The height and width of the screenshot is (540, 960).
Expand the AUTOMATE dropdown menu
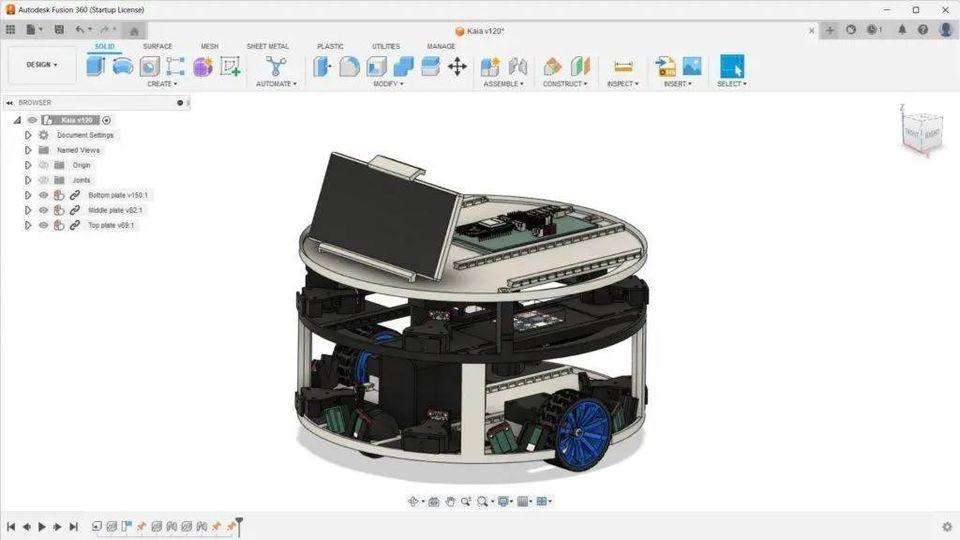pos(276,84)
